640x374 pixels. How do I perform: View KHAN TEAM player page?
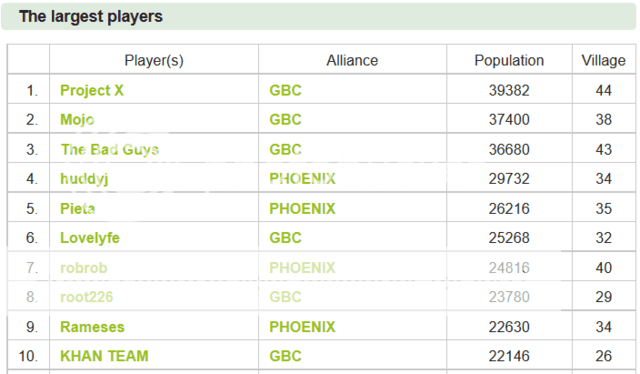click(x=104, y=356)
